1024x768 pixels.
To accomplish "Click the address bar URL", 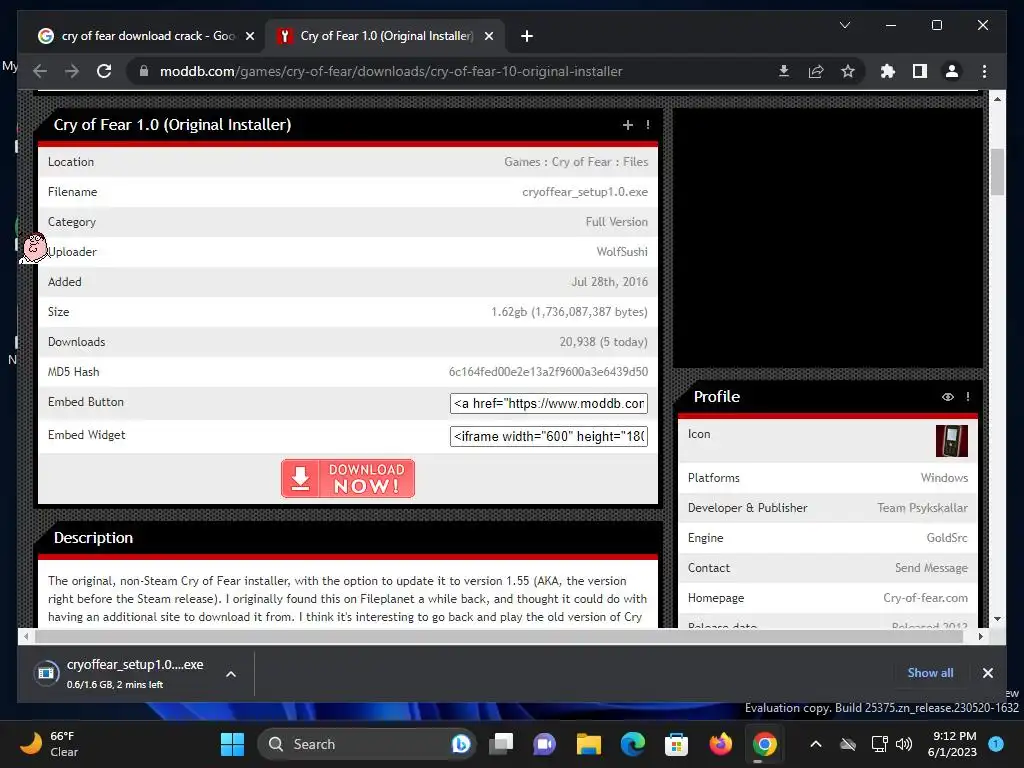I will point(391,71).
